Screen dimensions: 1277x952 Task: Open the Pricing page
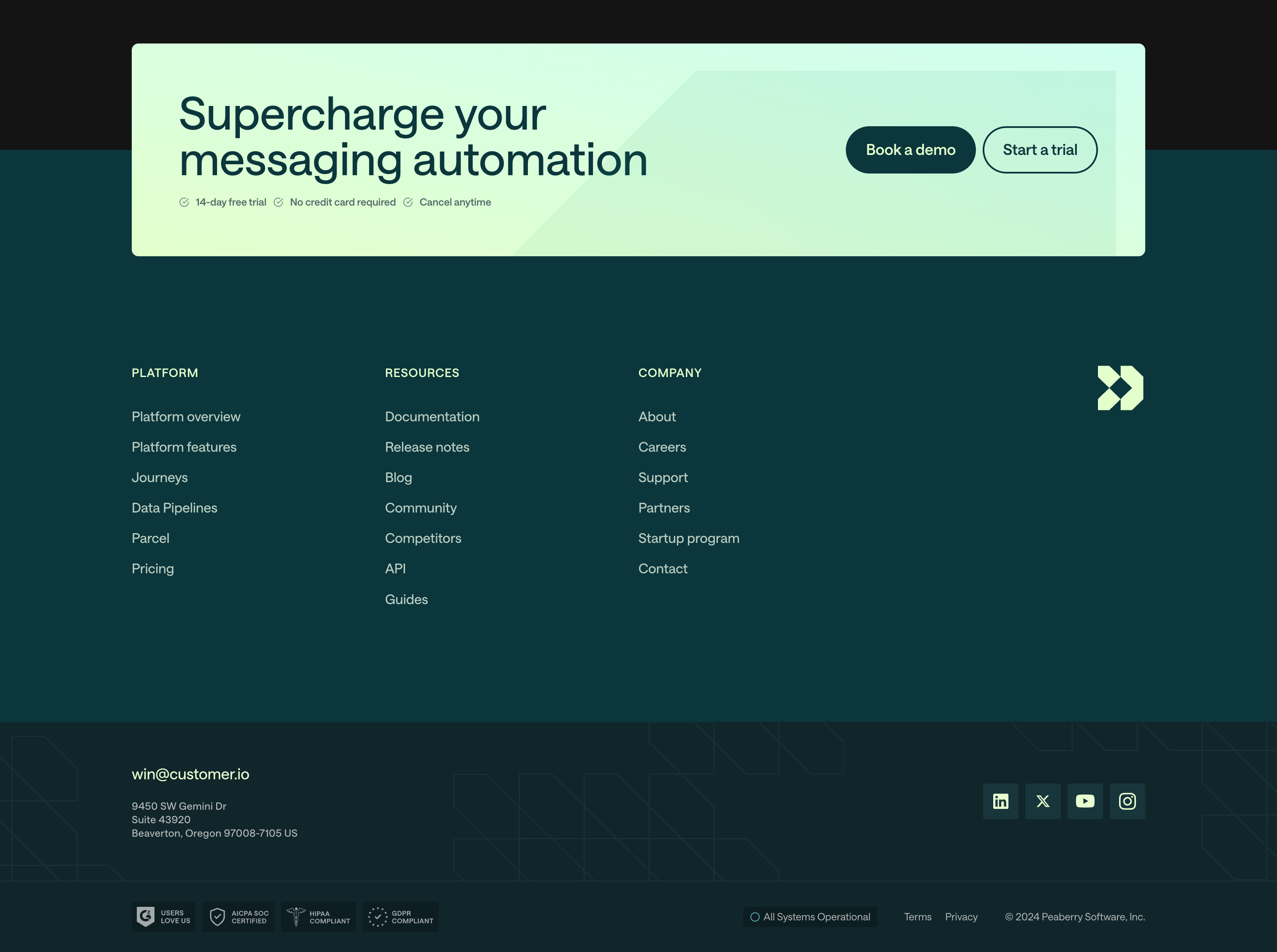point(152,568)
